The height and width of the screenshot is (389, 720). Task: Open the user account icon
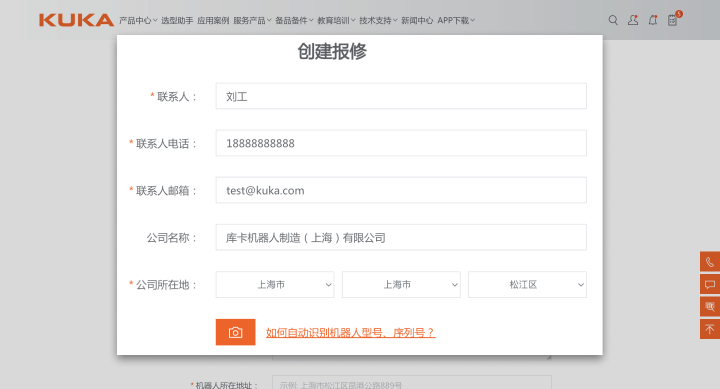(x=633, y=20)
